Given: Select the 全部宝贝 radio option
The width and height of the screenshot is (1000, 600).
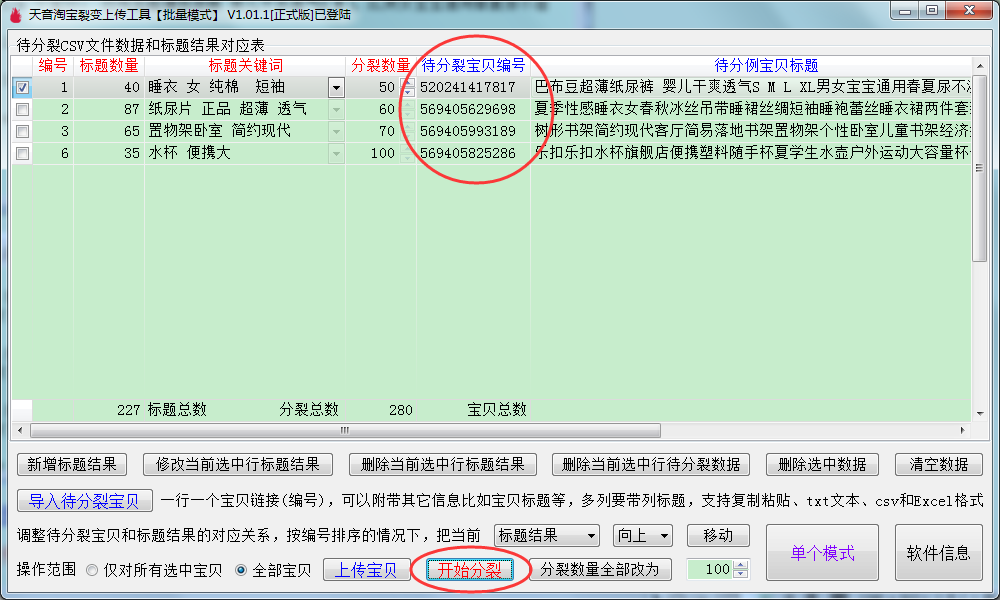Looking at the screenshot, I should (x=240, y=570).
